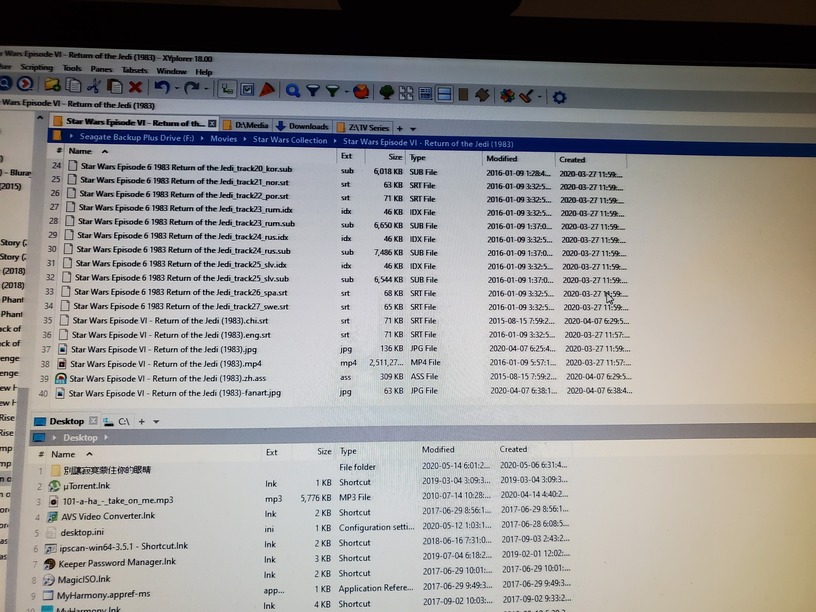
Task: Select 101-a-ha_-_take_on_me.mp3 file
Action: click(x=118, y=501)
